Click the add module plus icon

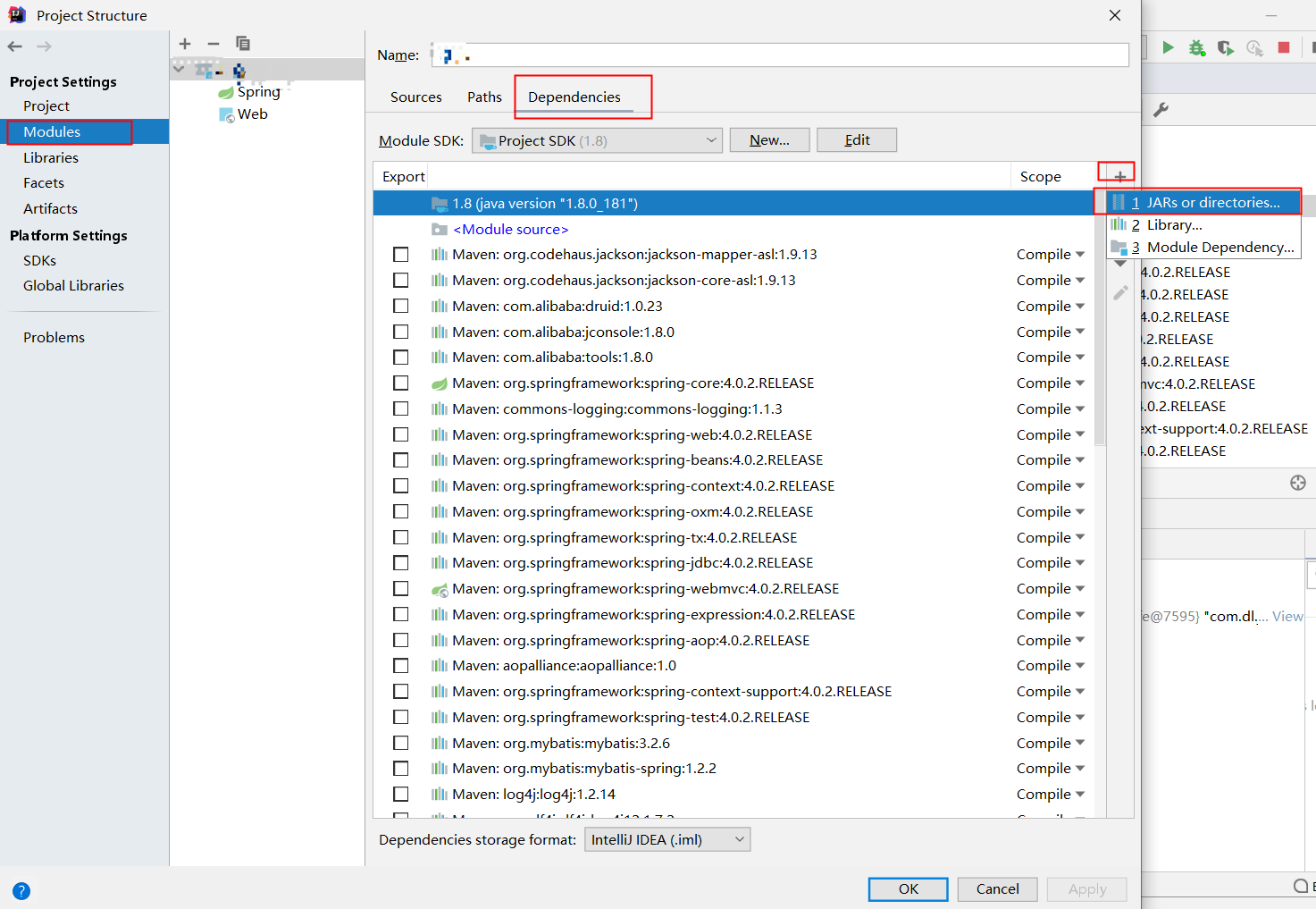click(x=185, y=43)
